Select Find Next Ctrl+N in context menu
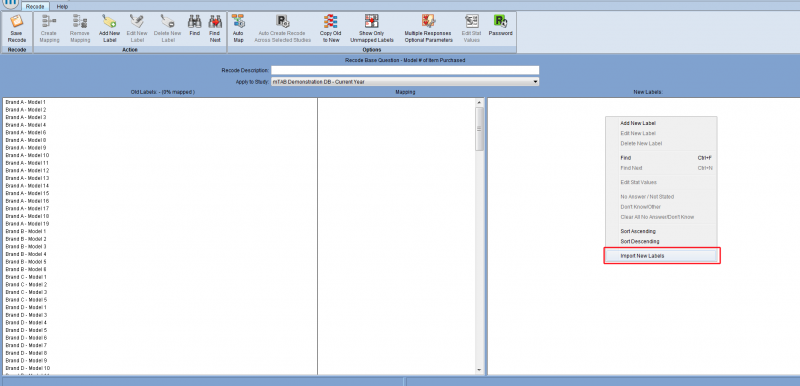 pos(661,168)
